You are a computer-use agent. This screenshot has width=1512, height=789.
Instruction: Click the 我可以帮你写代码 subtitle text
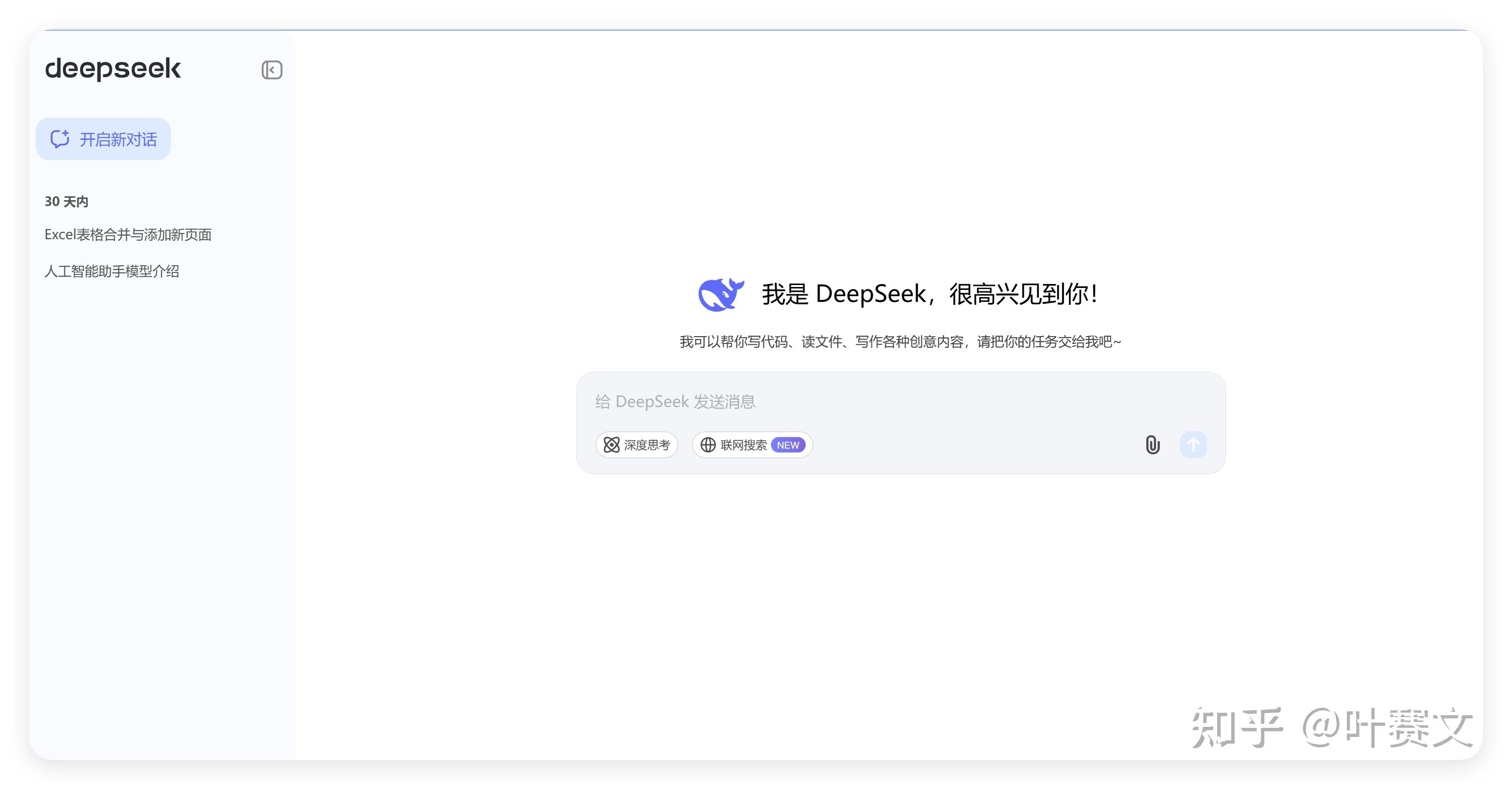[900, 341]
